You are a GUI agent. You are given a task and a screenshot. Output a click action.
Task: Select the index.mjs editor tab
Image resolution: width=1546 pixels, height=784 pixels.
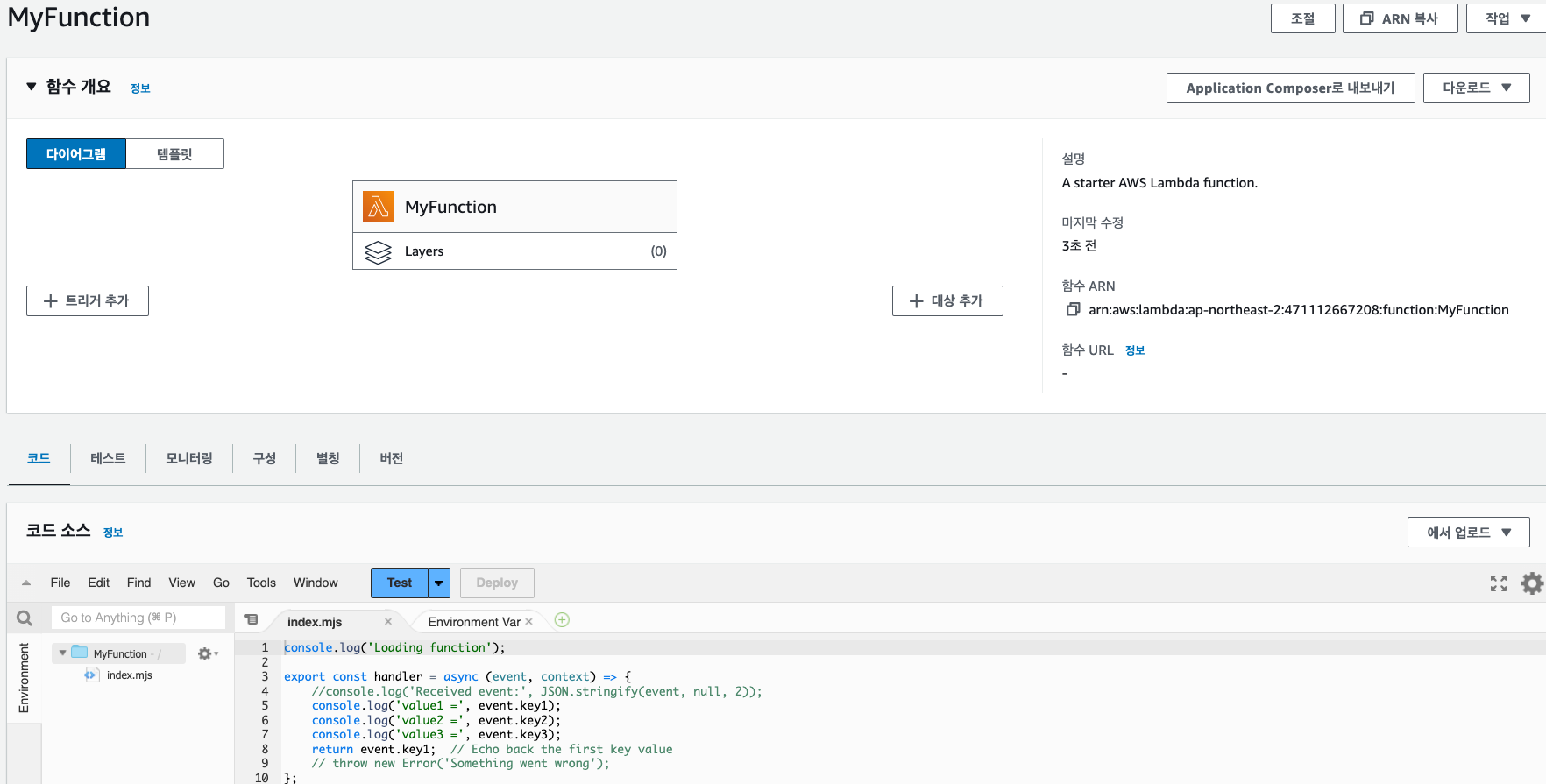pos(315,622)
